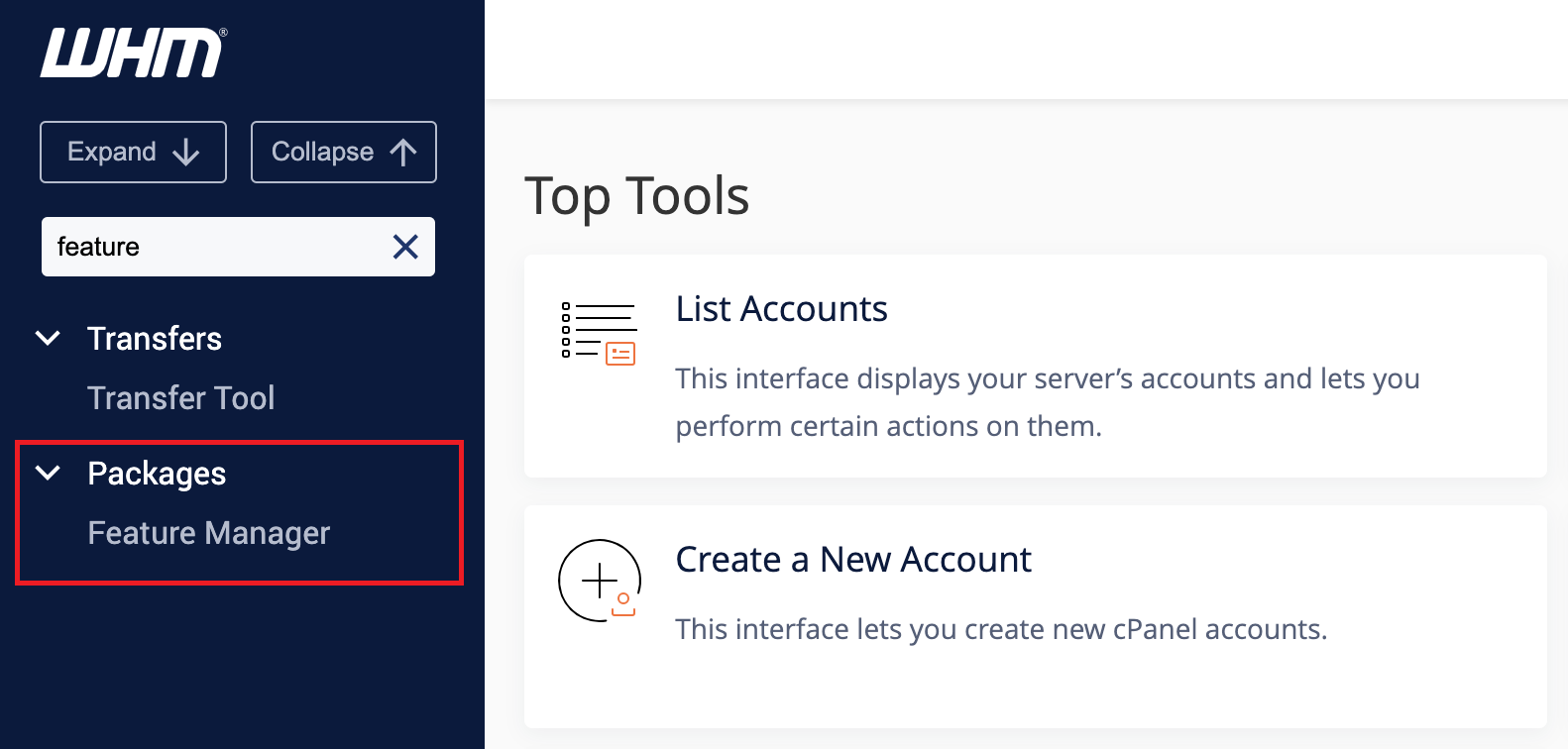Clear the search field with the X icon
The image size is (1568, 749).
[405, 247]
